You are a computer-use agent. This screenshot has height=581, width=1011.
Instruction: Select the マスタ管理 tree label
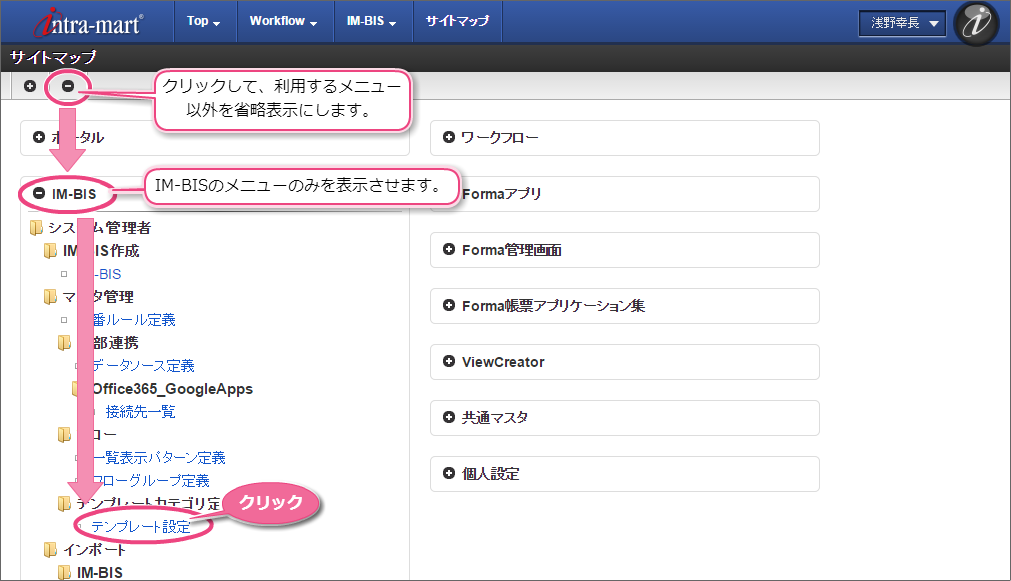point(99,297)
